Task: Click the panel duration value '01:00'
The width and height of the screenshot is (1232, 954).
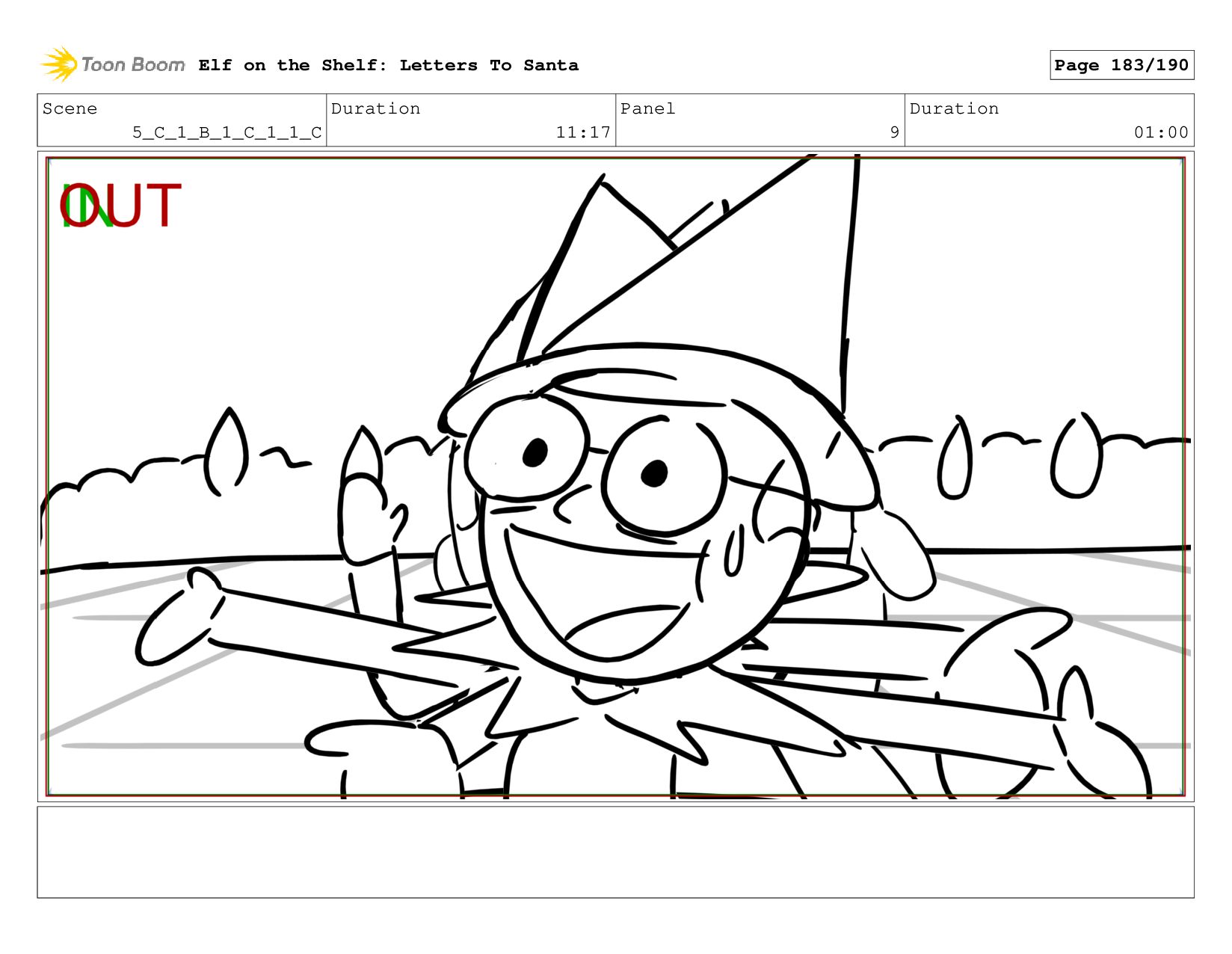Action: (1161, 132)
